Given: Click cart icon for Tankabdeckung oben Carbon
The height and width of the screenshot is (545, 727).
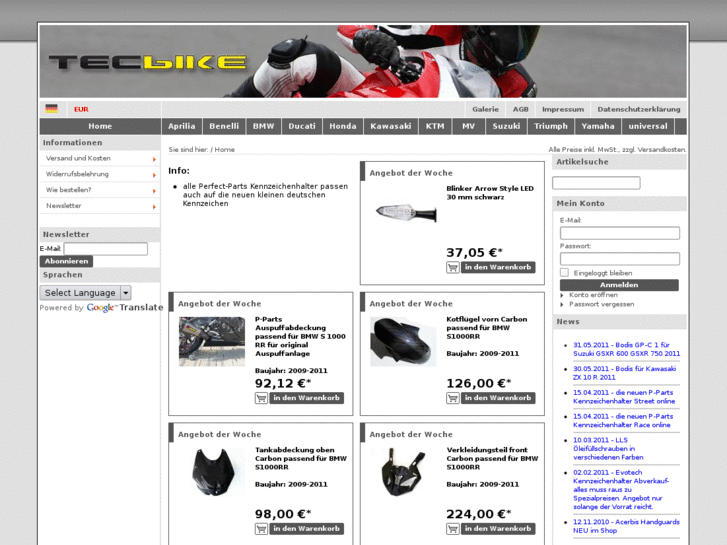Looking at the screenshot, I should point(261,529).
